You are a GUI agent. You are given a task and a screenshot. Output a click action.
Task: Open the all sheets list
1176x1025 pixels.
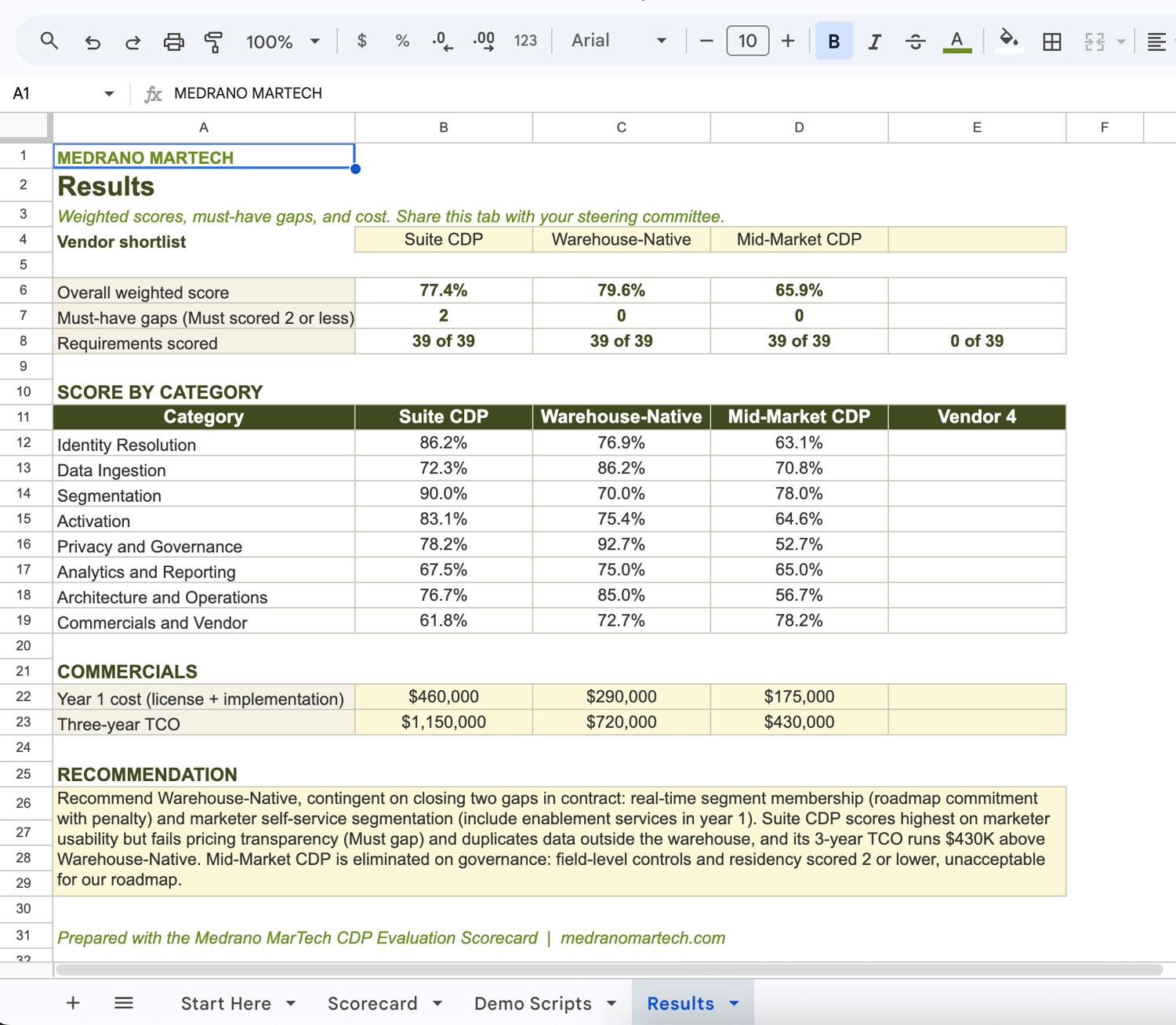point(124,1003)
